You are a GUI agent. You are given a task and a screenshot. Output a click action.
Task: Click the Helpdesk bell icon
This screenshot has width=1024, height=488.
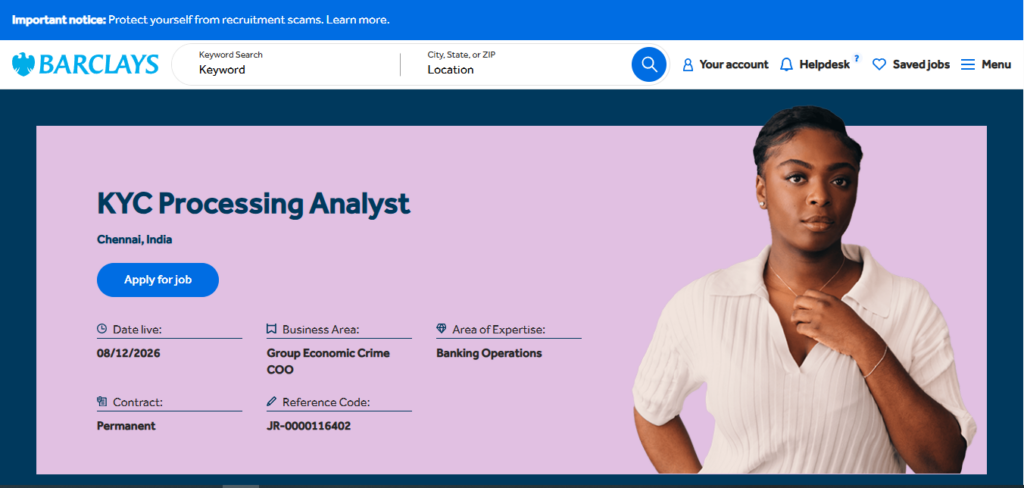(x=787, y=65)
